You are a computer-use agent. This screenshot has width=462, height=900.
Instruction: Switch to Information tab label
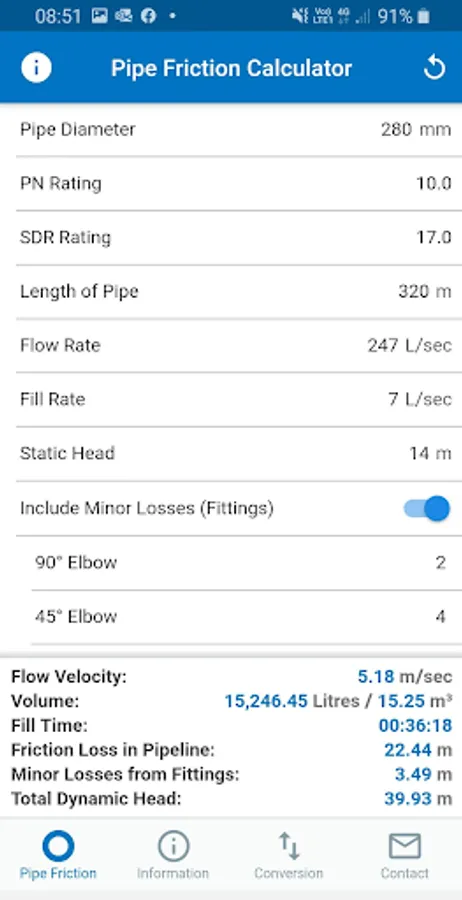173,874
